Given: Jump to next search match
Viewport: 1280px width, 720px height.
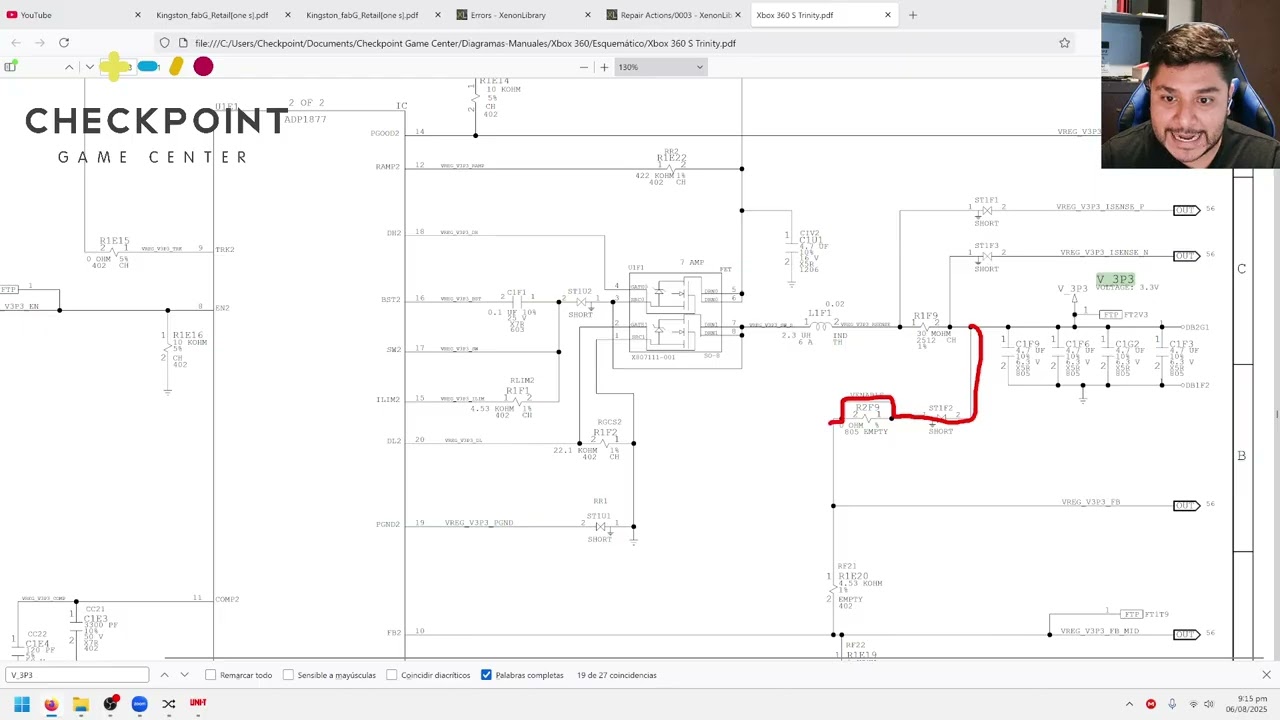Looking at the screenshot, I should tap(184, 675).
